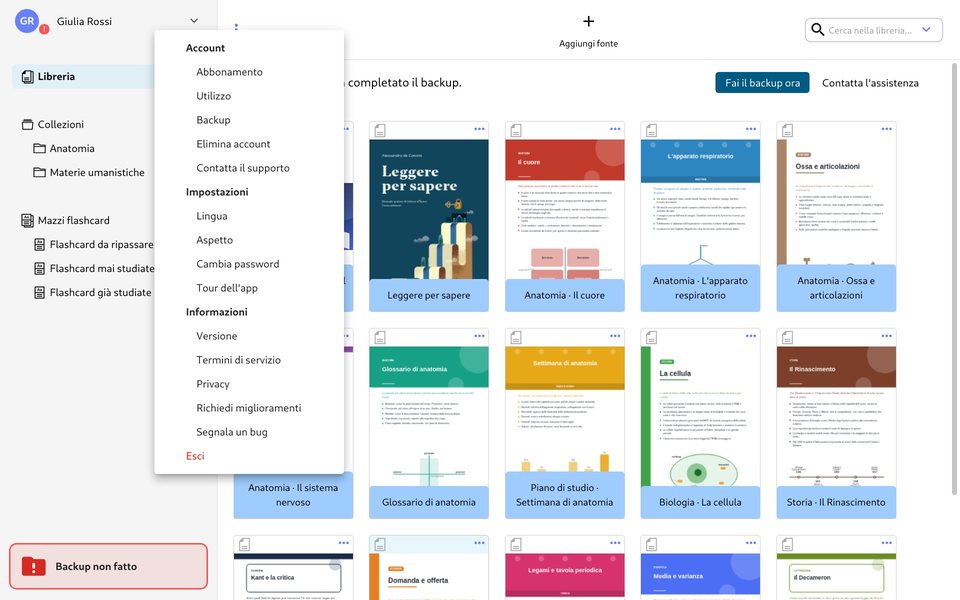Click the library vertical scrollbar
This screenshot has width=960, height=600.
(954, 279)
